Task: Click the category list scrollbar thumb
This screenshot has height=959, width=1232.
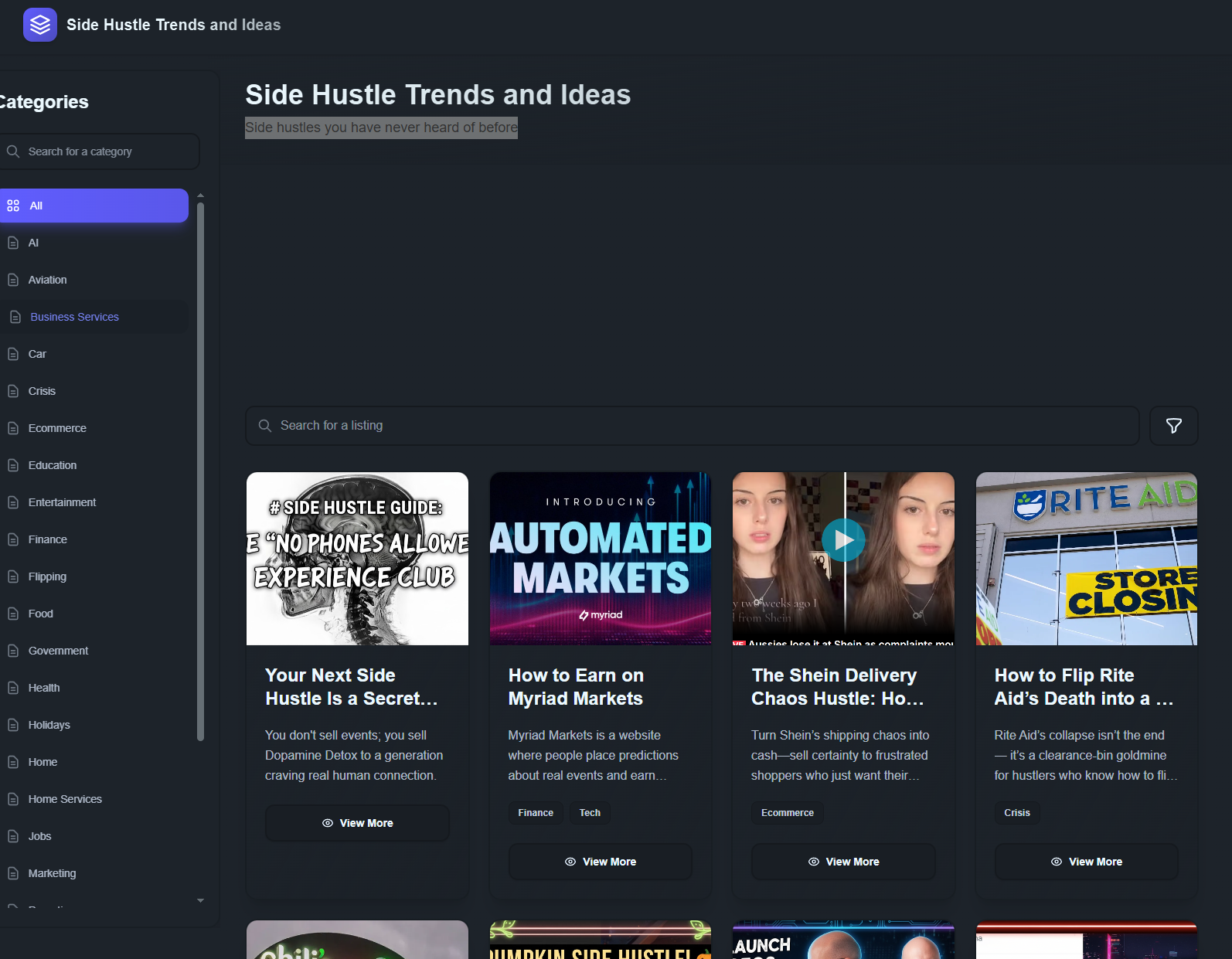Action: point(201,471)
